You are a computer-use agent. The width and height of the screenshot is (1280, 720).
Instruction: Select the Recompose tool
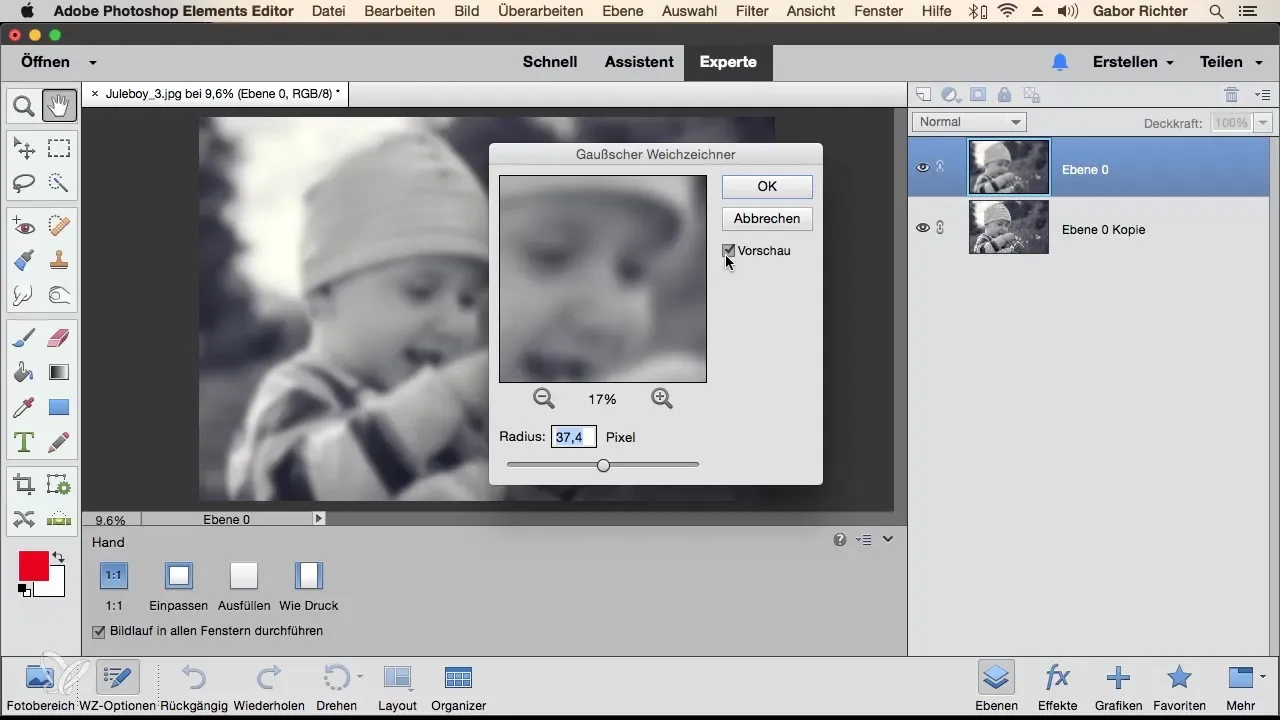tap(59, 485)
